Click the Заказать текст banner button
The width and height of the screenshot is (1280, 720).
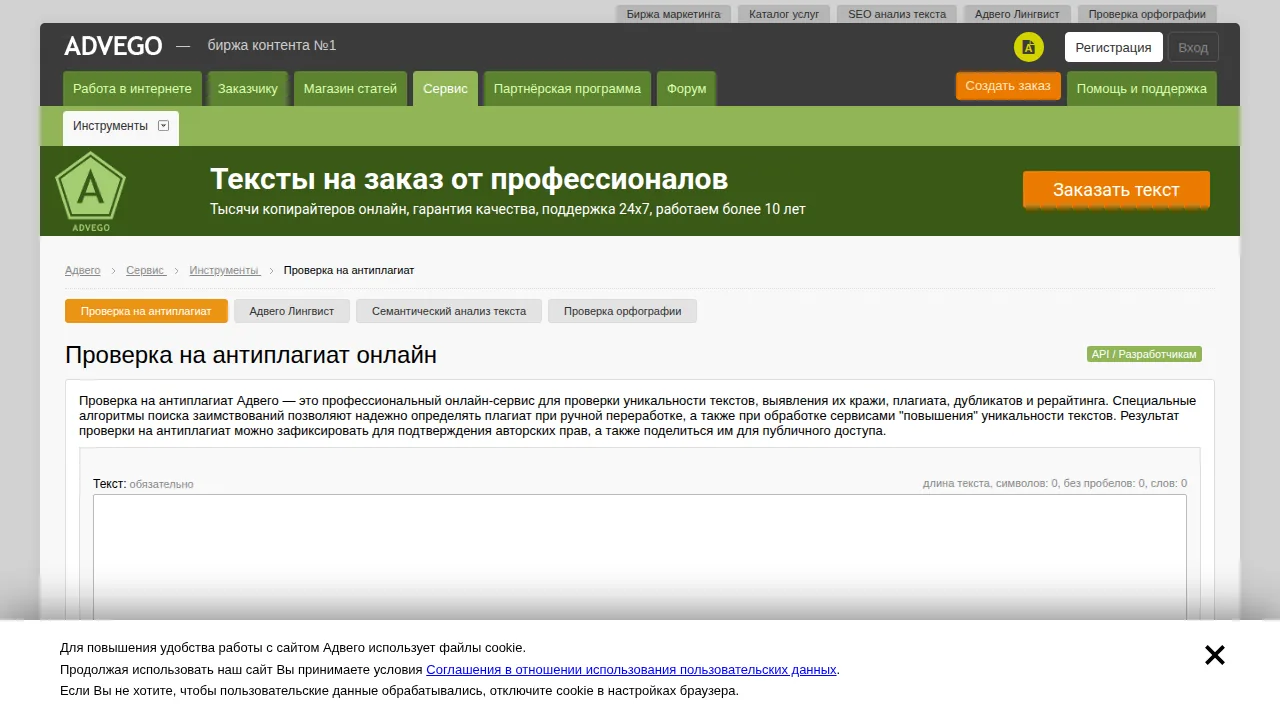coord(1116,190)
